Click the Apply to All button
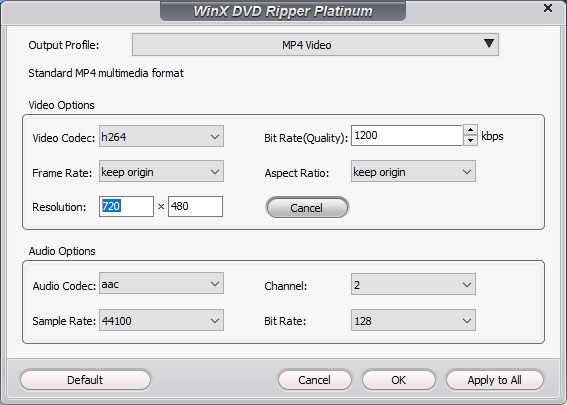The width and height of the screenshot is (567, 405). [495, 380]
